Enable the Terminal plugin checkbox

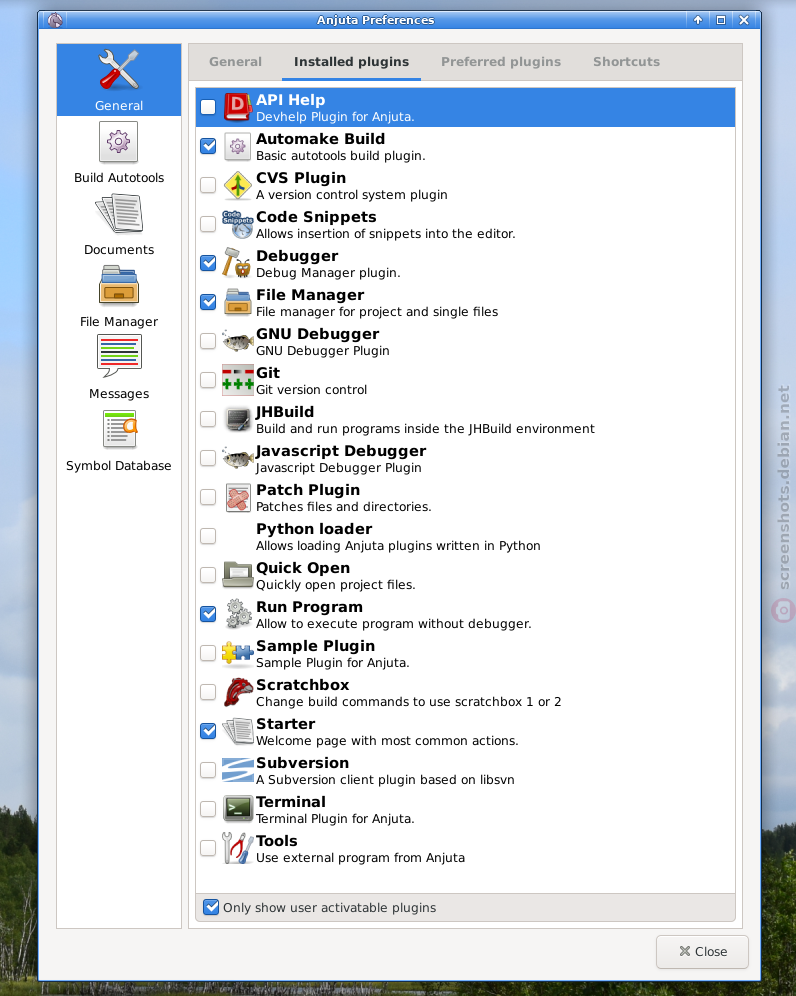click(208, 809)
